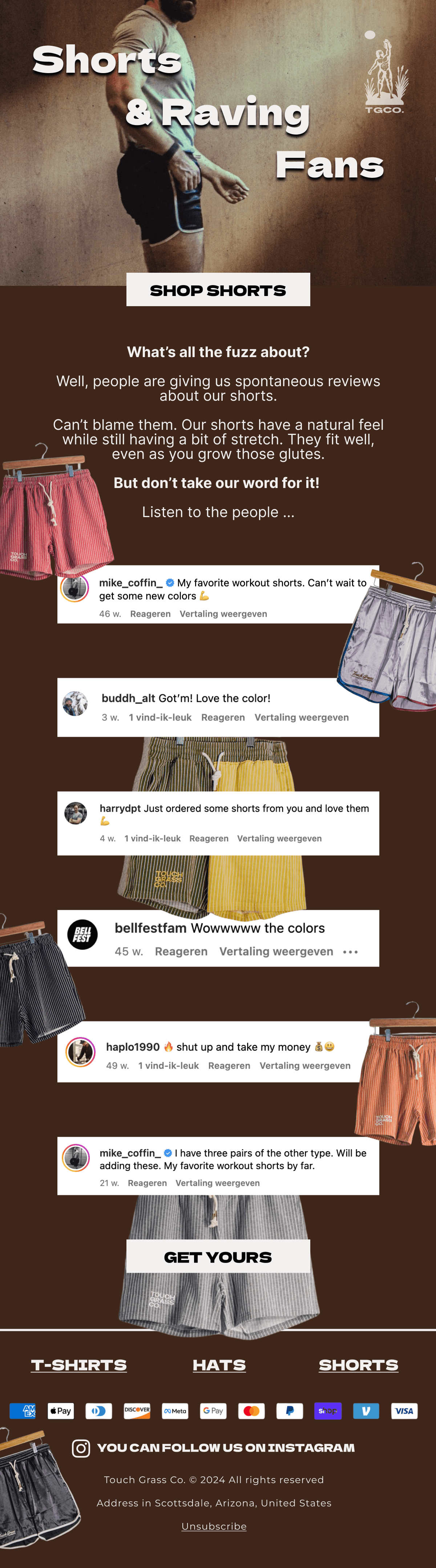The width and height of the screenshot is (436, 1568).
Task: Click the Unsubscribe link
Action: 214,1526
